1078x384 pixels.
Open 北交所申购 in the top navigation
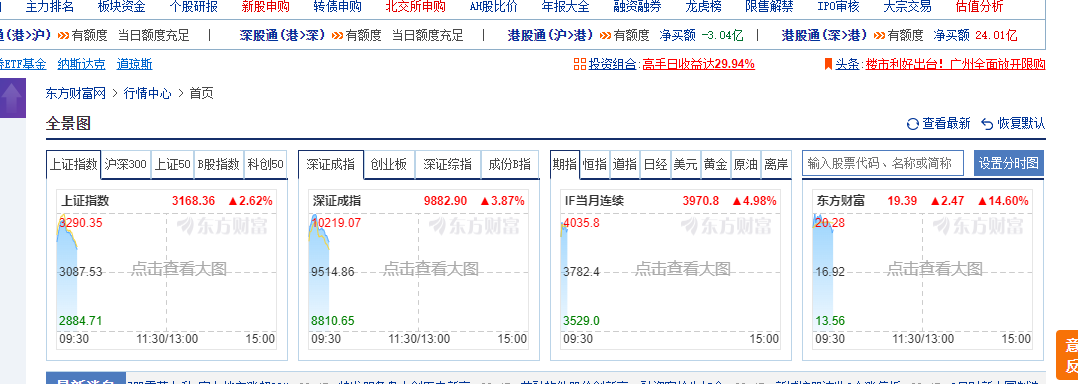tap(415, 8)
